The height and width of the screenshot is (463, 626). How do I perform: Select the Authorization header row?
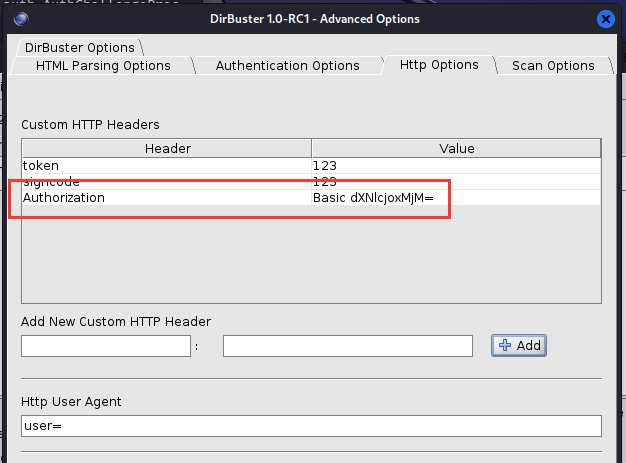click(311, 198)
